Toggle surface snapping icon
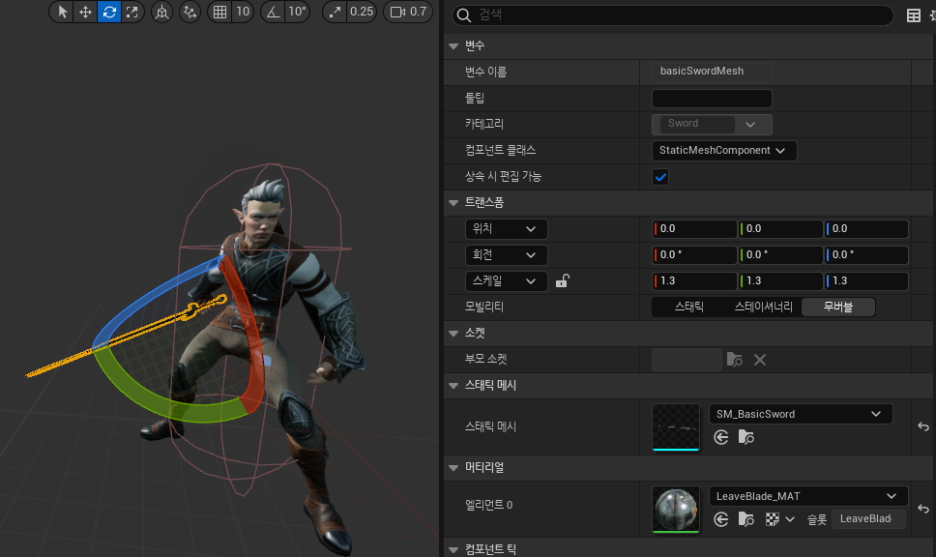Viewport: 936px width, 557px height. point(190,12)
